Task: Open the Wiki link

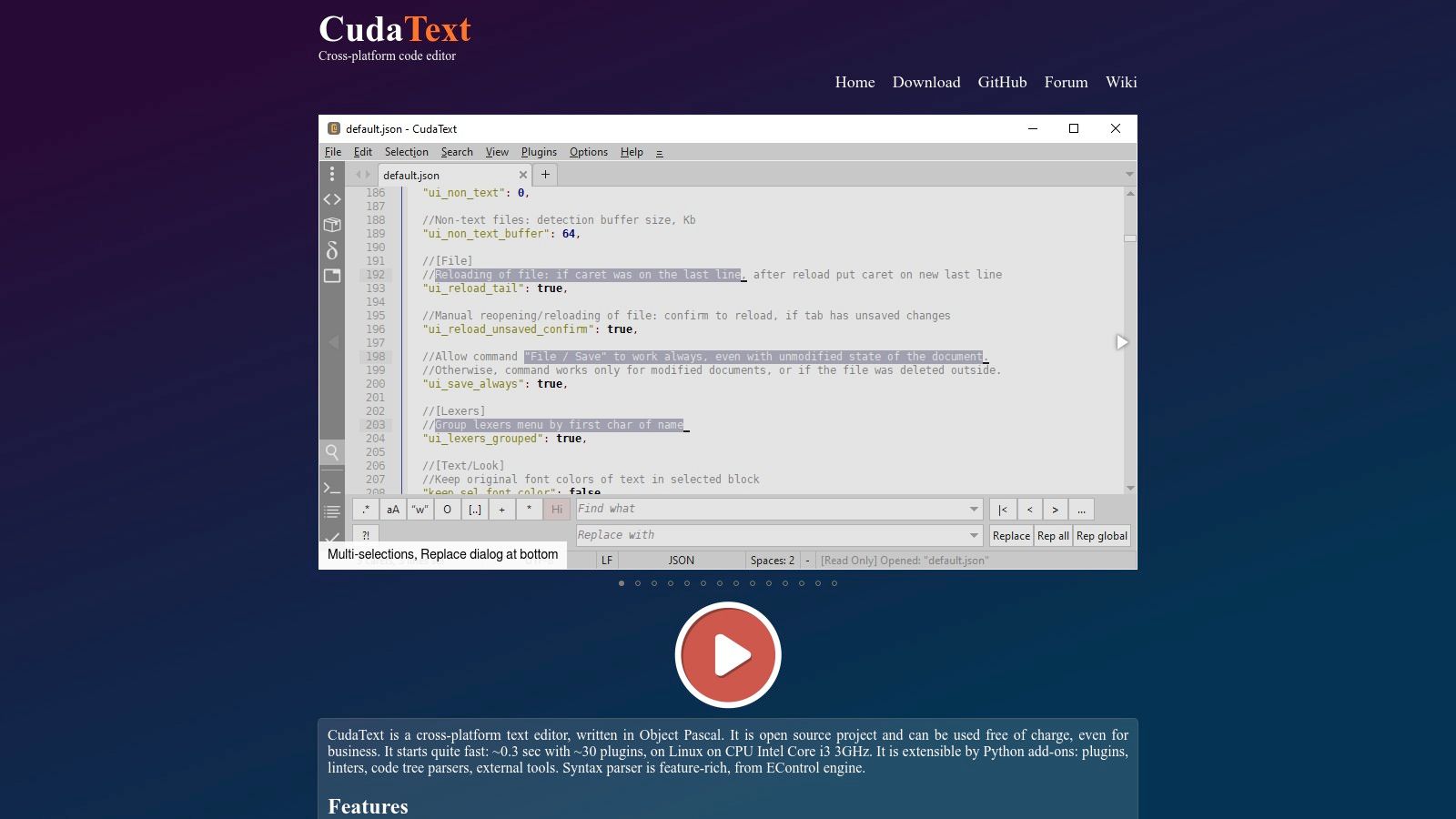Action: tap(1121, 82)
